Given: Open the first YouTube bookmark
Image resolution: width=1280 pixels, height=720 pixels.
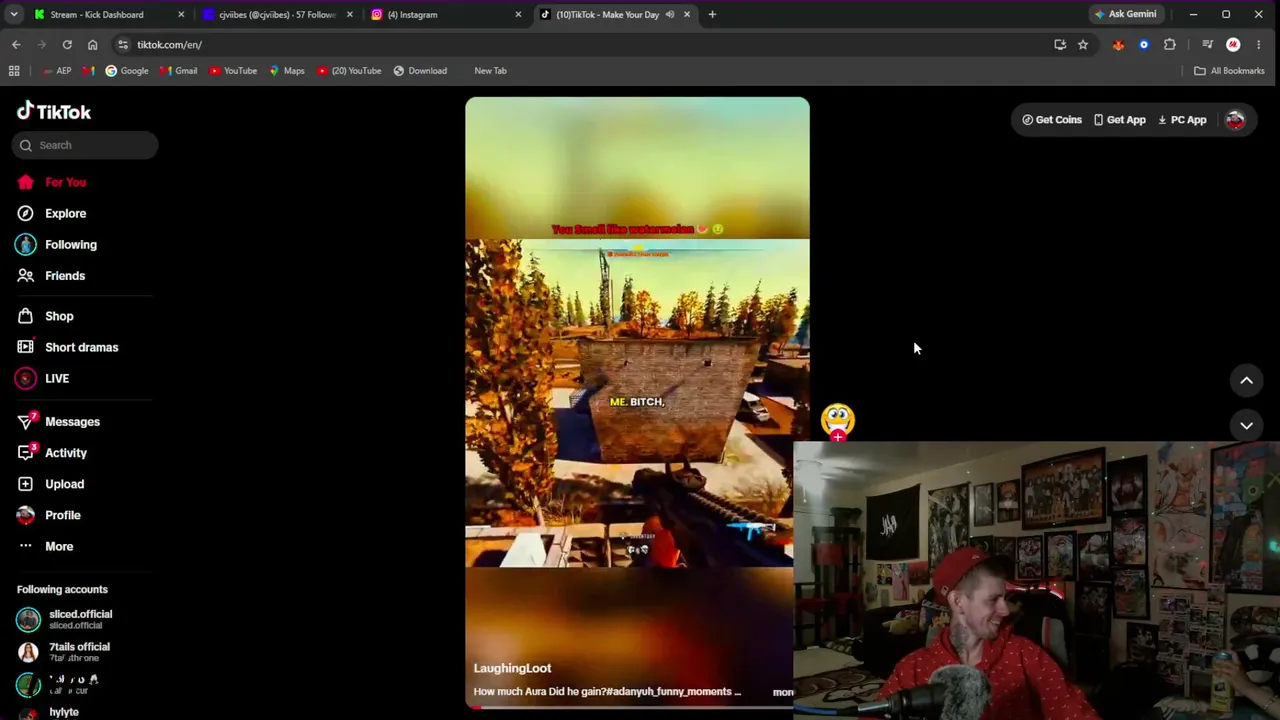Looking at the screenshot, I should tap(233, 71).
